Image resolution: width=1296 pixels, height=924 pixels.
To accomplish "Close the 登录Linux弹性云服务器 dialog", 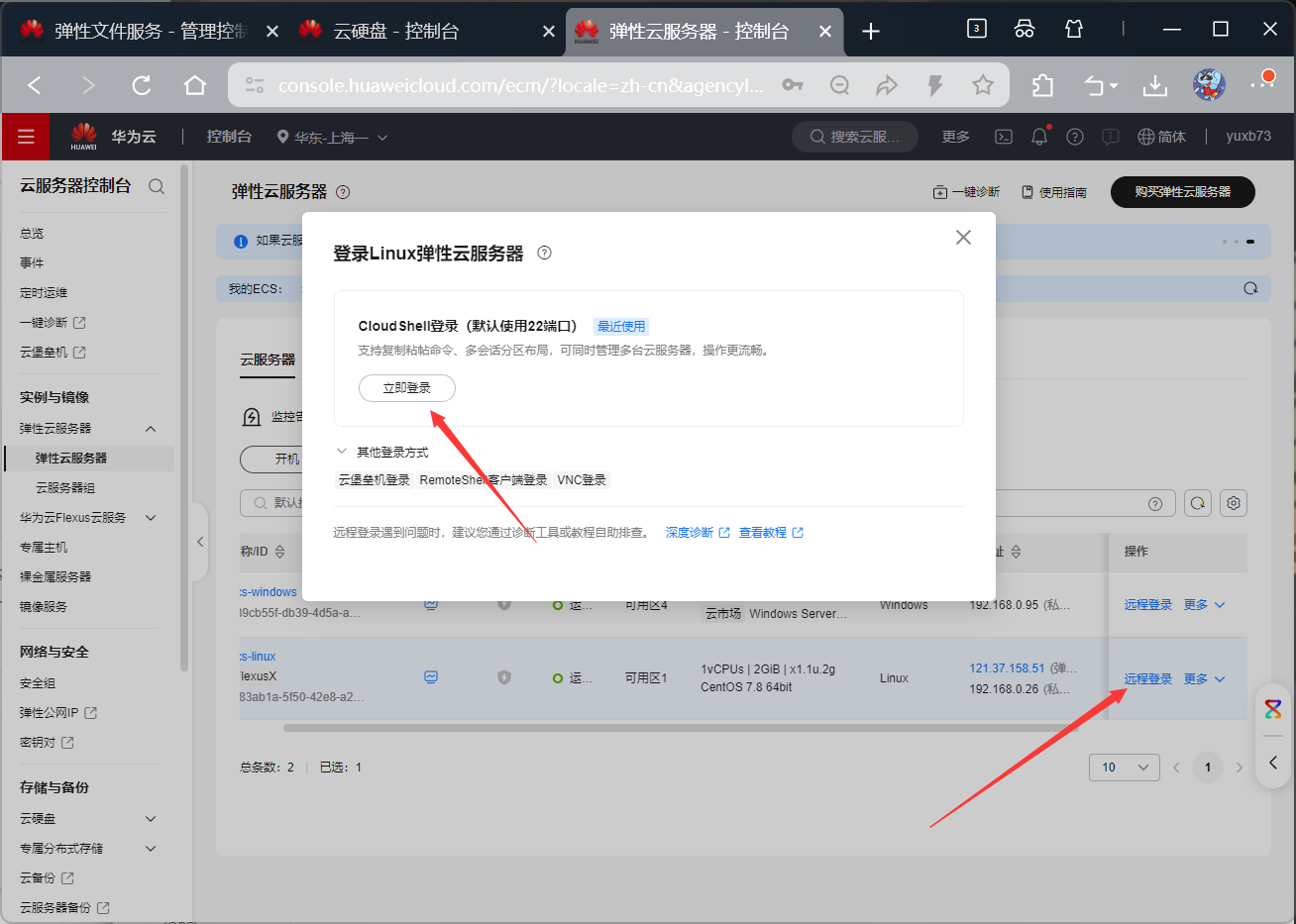I will point(963,238).
